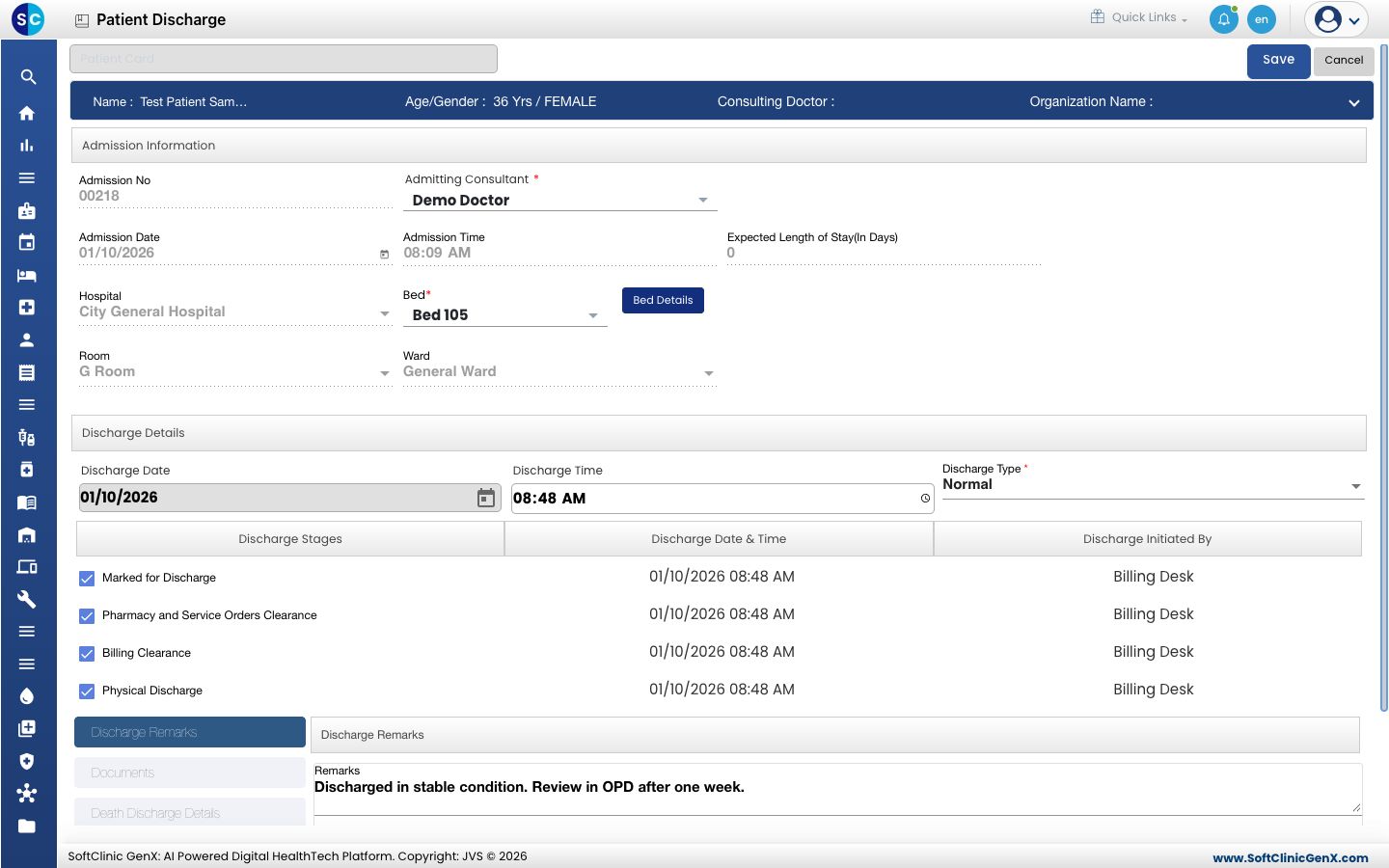This screenshot has height=868, width=1389.
Task: Open the person icon in the sidebar
Action: (27, 339)
